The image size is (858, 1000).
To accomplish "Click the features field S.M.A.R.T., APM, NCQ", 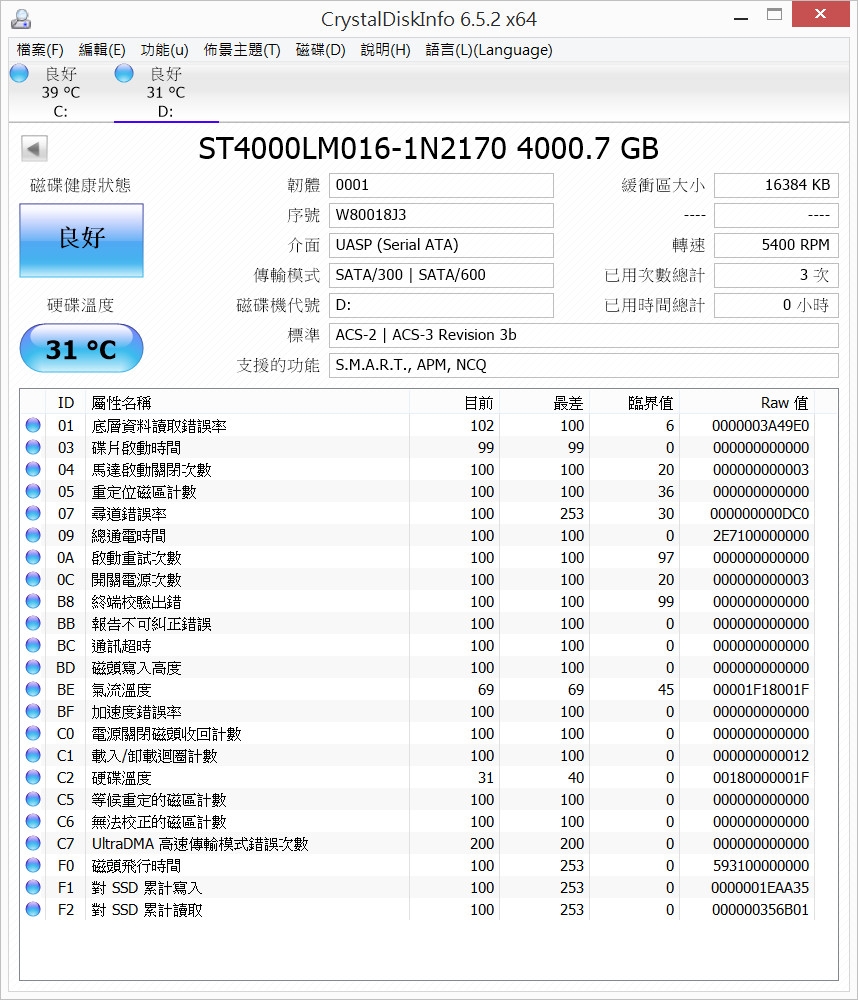I will tap(584, 365).
